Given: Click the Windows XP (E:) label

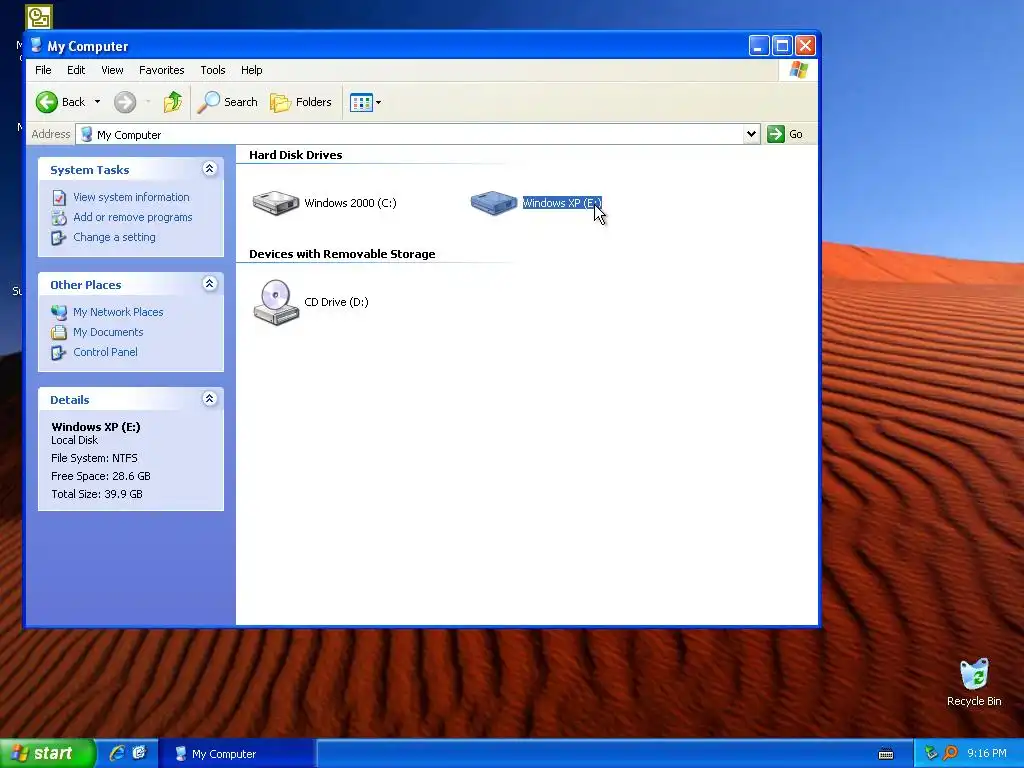Looking at the screenshot, I should [x=562, y=203].
